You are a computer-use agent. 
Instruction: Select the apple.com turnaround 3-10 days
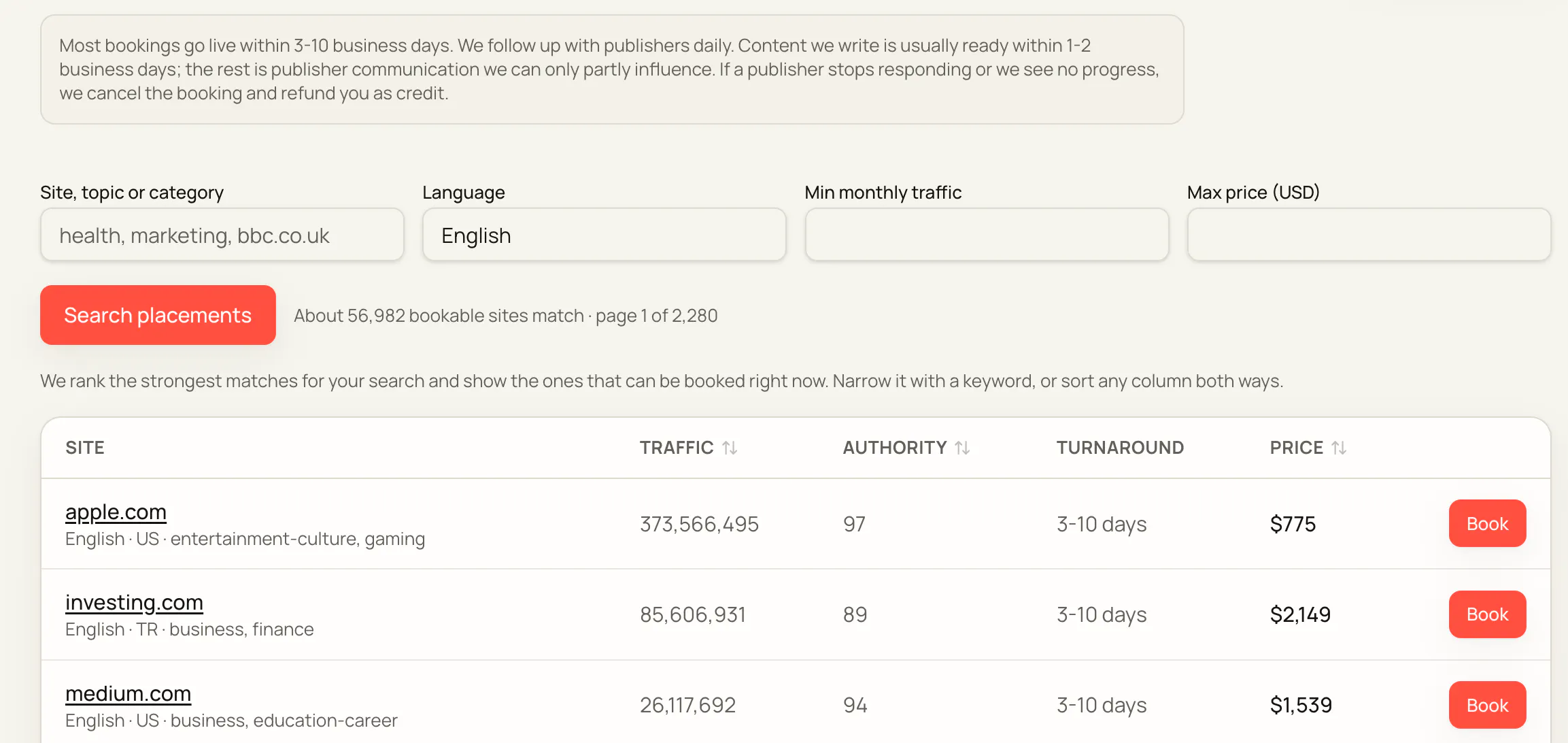click(x=1102, y=524)
